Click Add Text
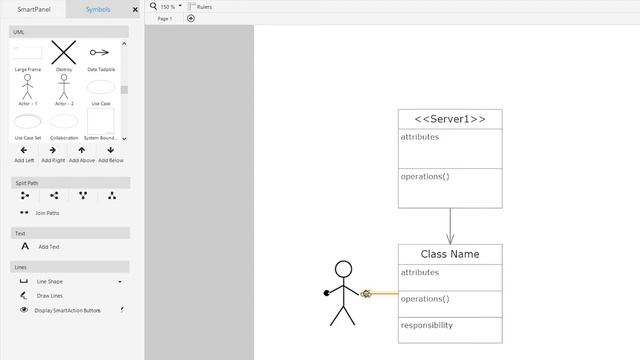 tap(40, 247)
